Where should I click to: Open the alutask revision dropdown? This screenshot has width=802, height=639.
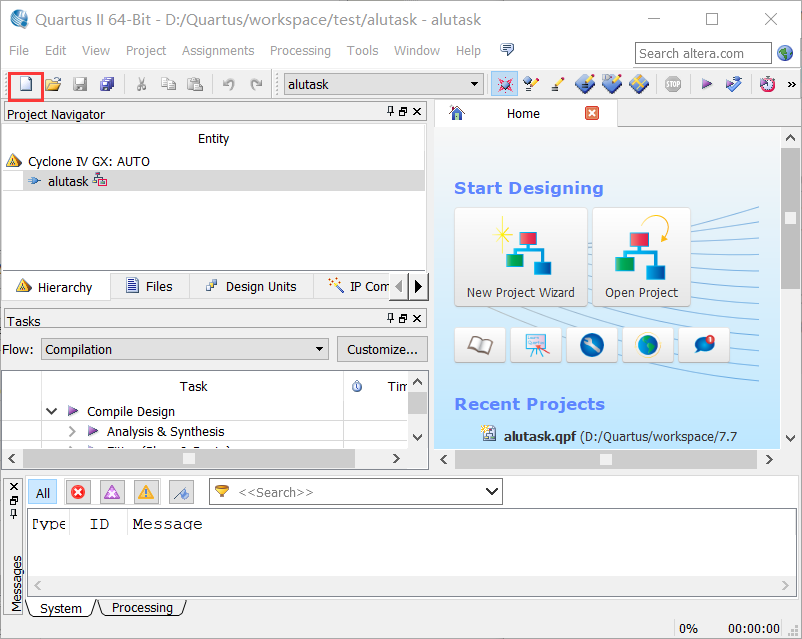384,84
